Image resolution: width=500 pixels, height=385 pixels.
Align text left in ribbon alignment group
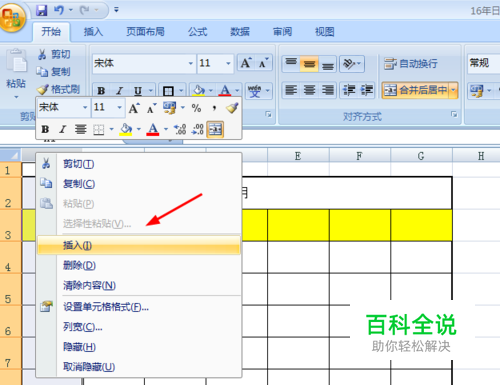(x=291, y=90)
